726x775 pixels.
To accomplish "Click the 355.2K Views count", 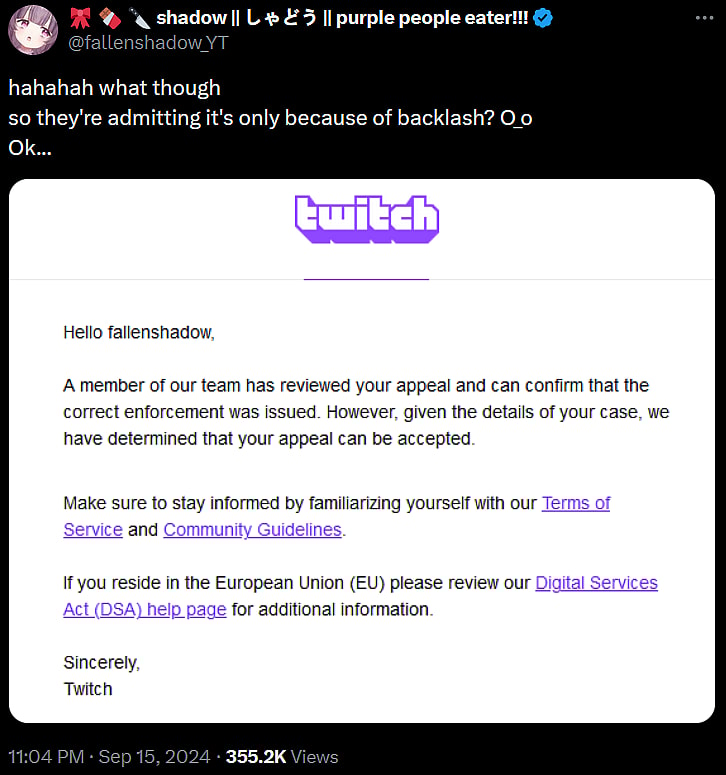I will [282, 757].
